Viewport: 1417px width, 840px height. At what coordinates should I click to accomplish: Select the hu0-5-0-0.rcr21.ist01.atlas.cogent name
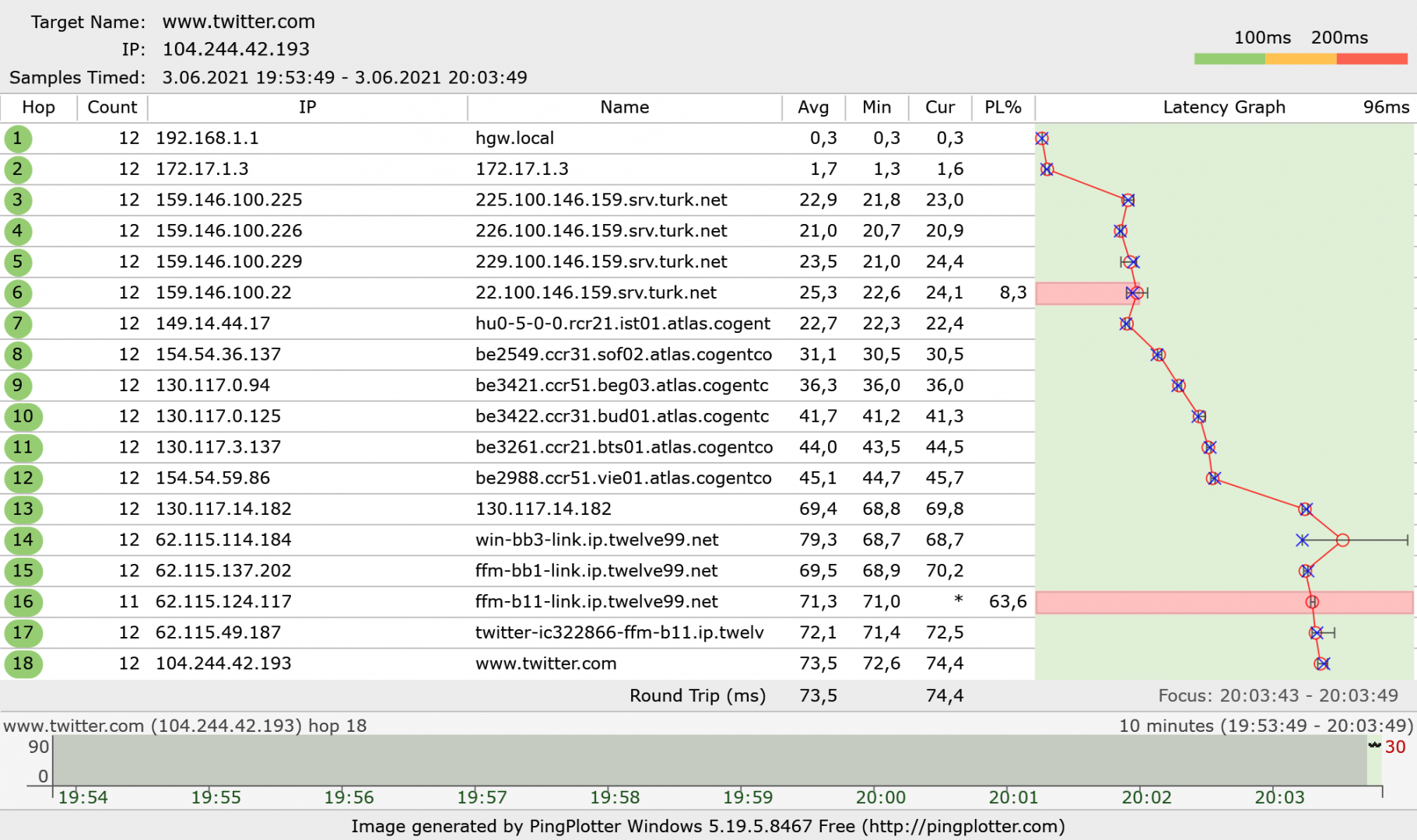[x=623, y=324]
